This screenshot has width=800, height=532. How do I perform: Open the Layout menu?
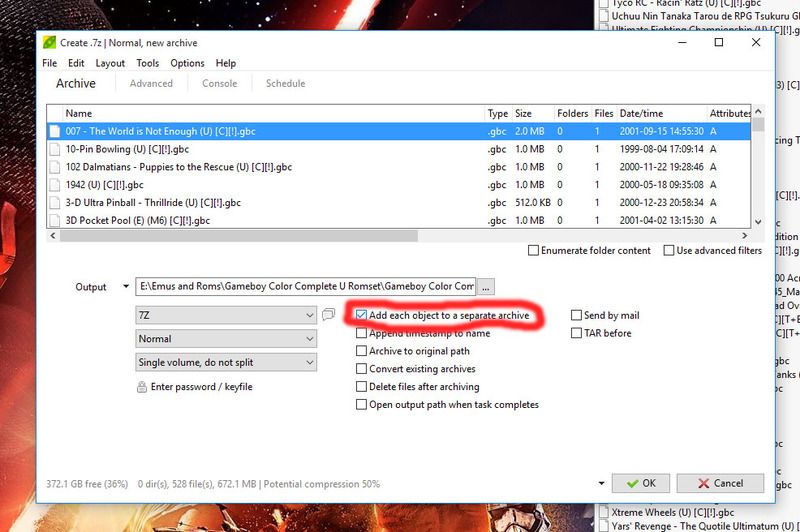pyautogui.click(x=110, y=63)
